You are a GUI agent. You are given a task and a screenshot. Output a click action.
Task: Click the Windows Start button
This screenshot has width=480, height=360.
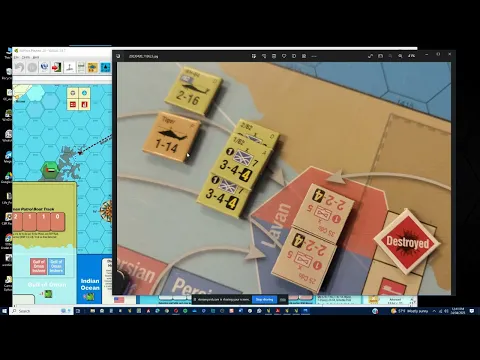(x=4, y=311)
